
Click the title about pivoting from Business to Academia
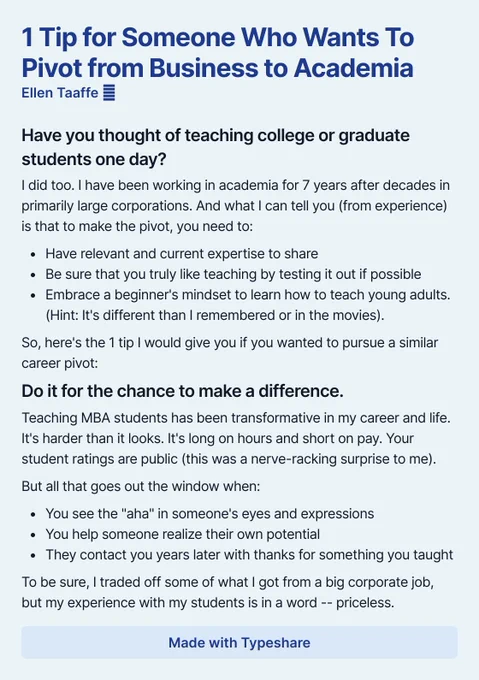click(x=218, y=52)
